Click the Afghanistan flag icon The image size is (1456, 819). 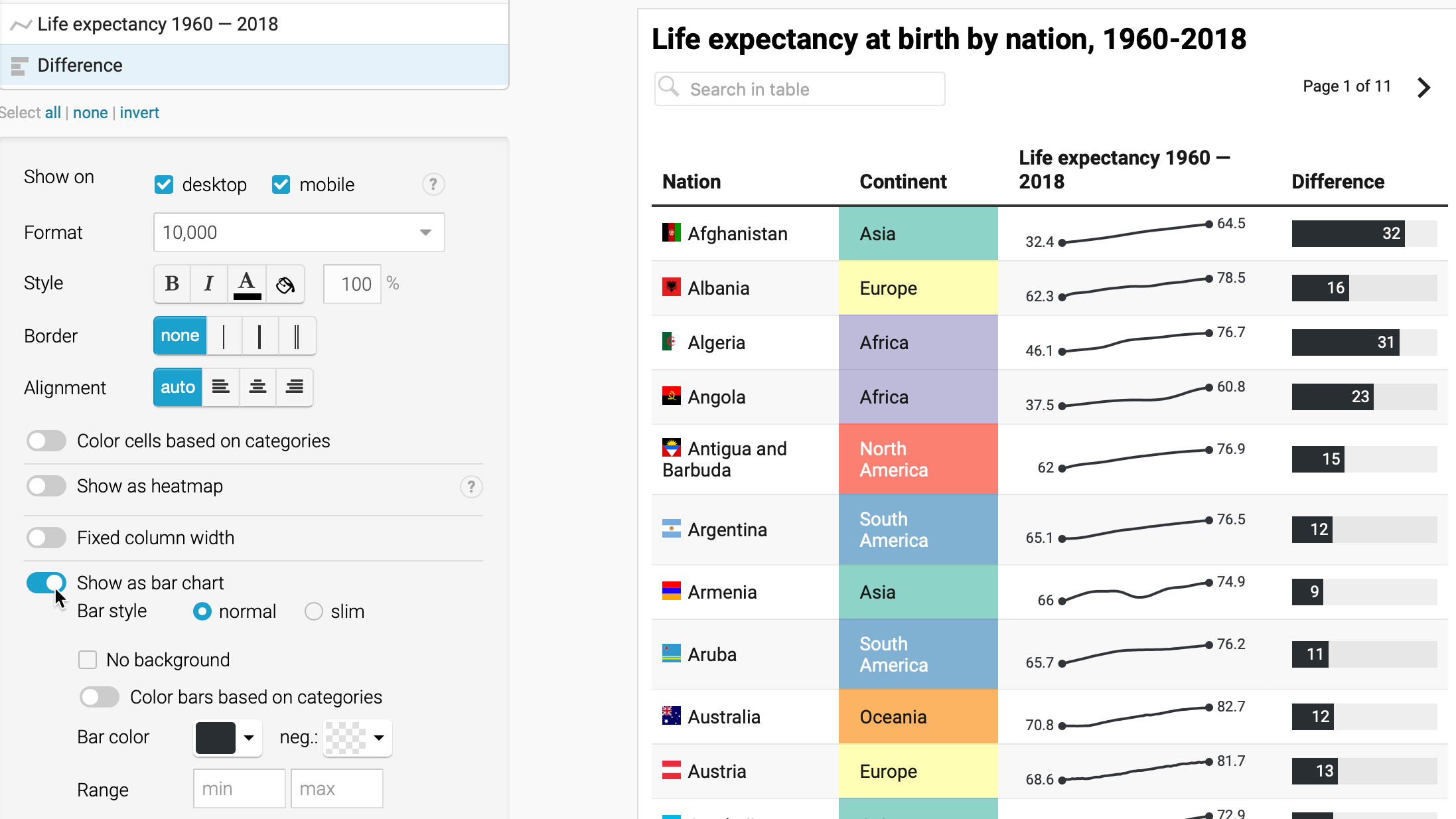point(672,232)
